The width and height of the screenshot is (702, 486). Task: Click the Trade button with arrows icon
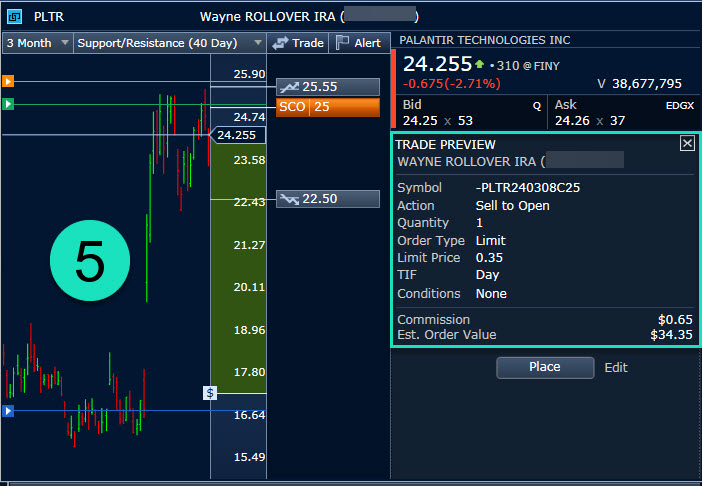298,43
